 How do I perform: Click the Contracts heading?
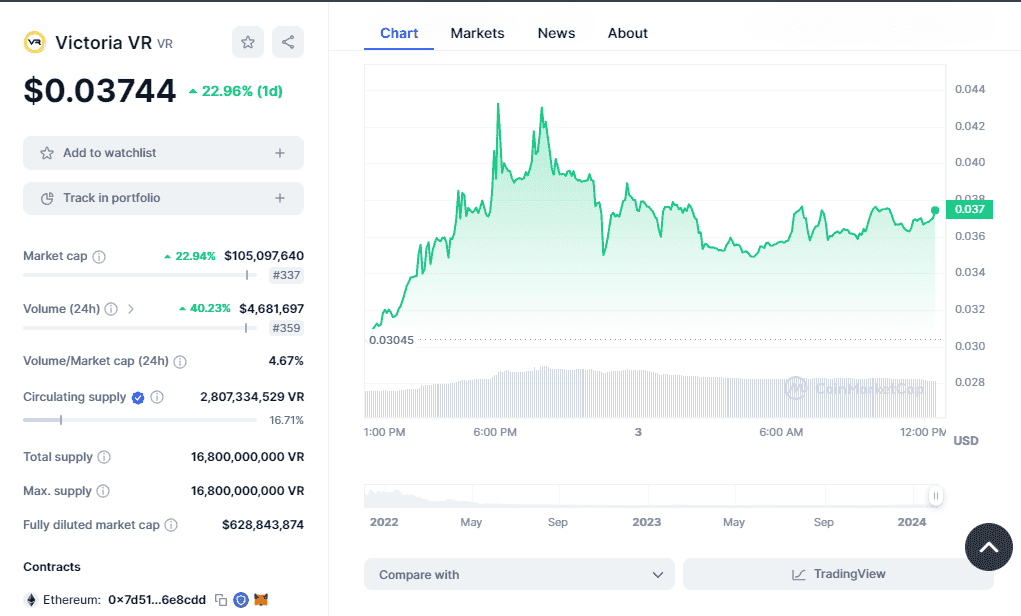52,567
